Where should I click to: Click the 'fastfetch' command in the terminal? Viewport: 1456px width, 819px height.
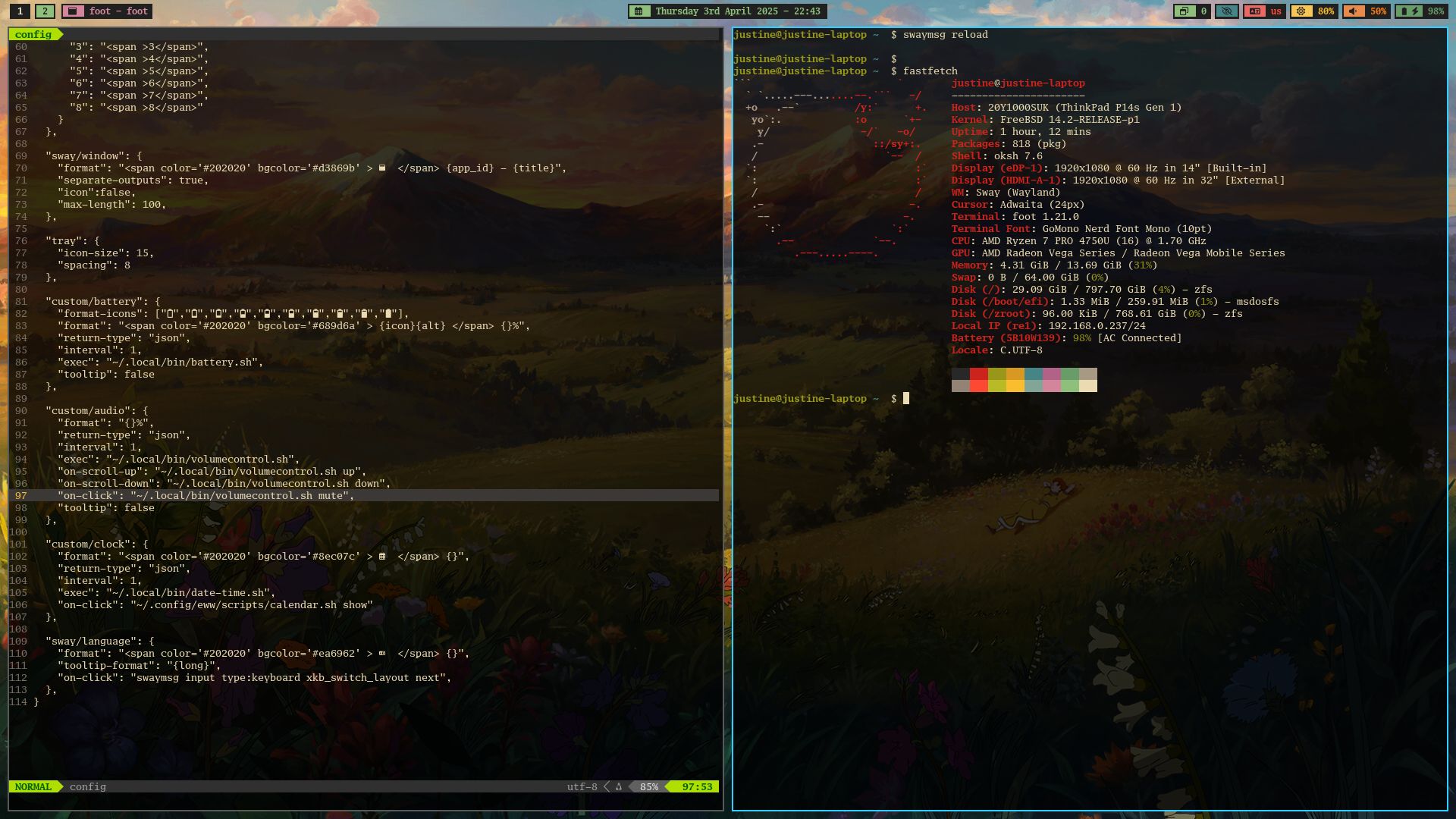coord(930,71)
